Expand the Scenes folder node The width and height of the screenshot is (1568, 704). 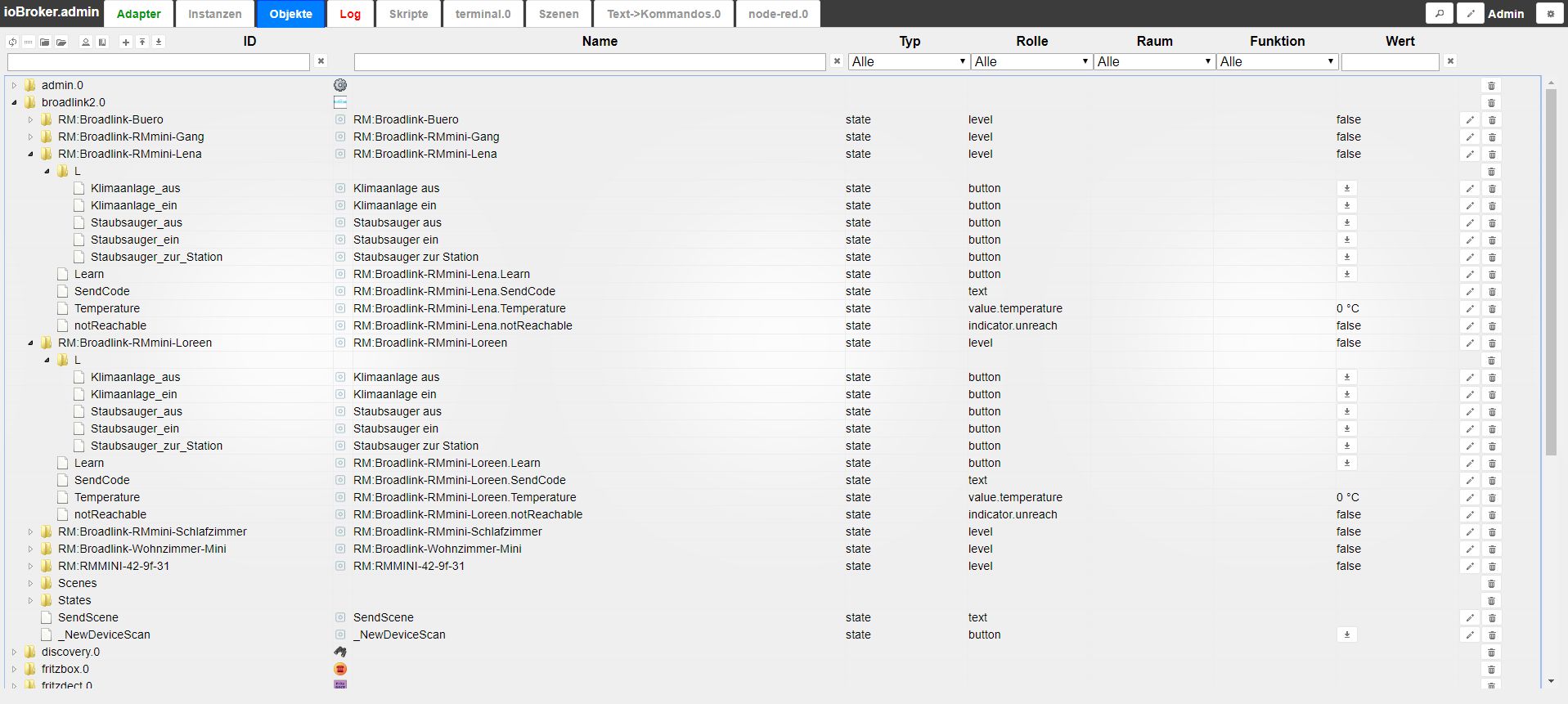tap(30, 583)
